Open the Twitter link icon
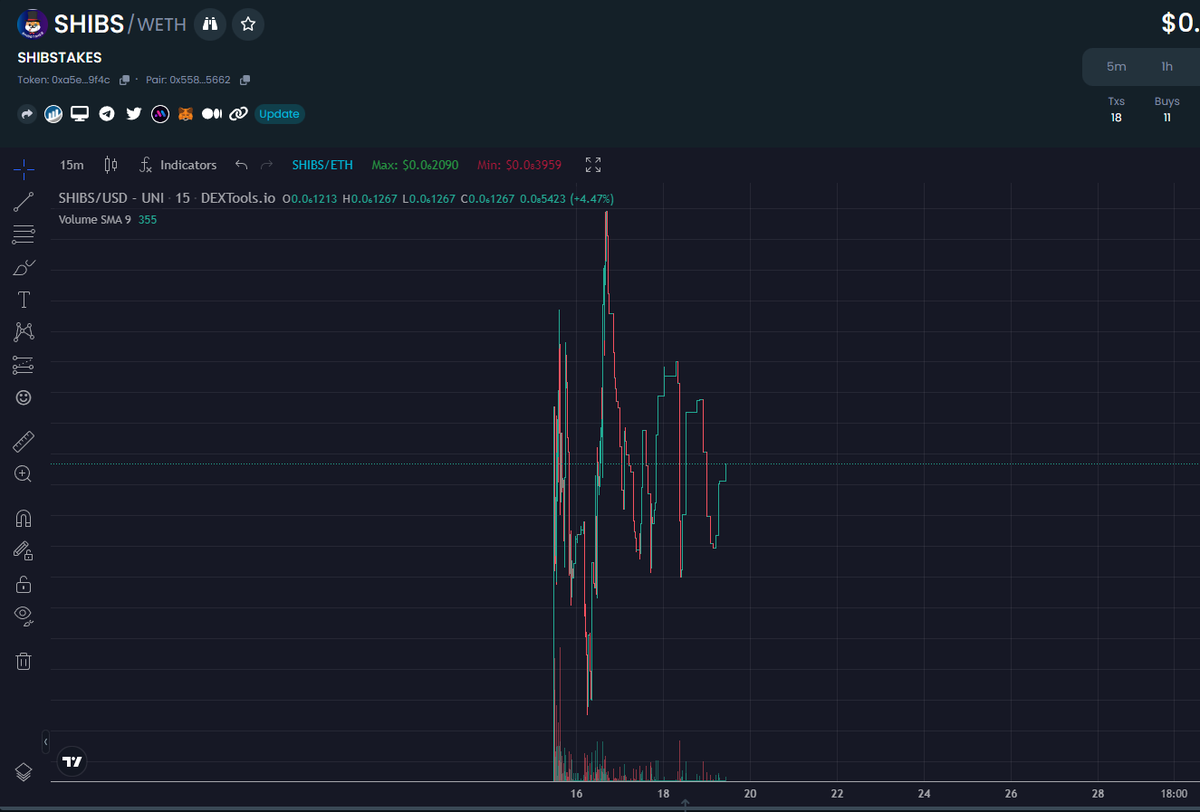 click(x=133, y=114)
